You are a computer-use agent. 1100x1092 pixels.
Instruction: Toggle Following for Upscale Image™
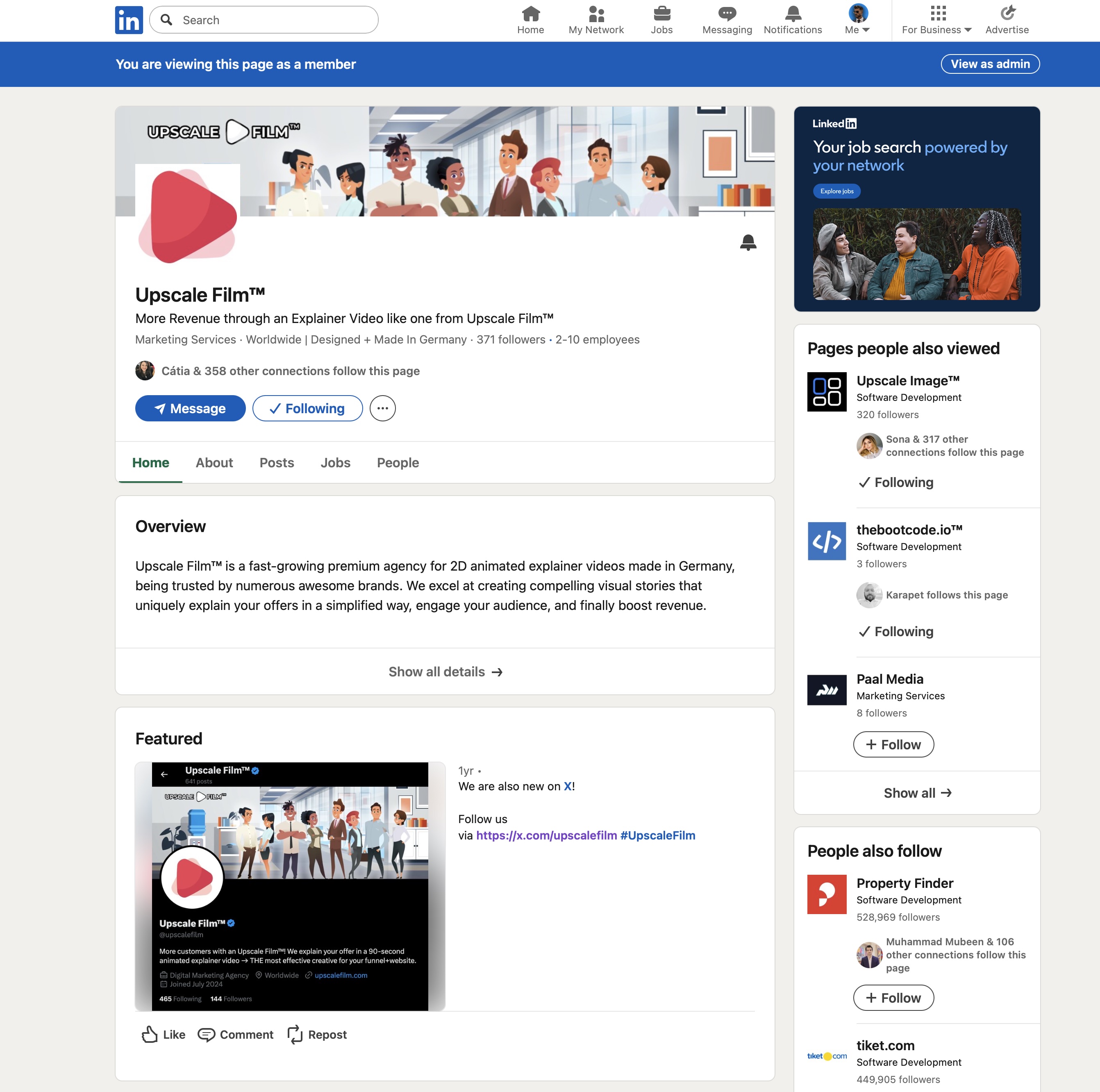[x=895, y=482]
